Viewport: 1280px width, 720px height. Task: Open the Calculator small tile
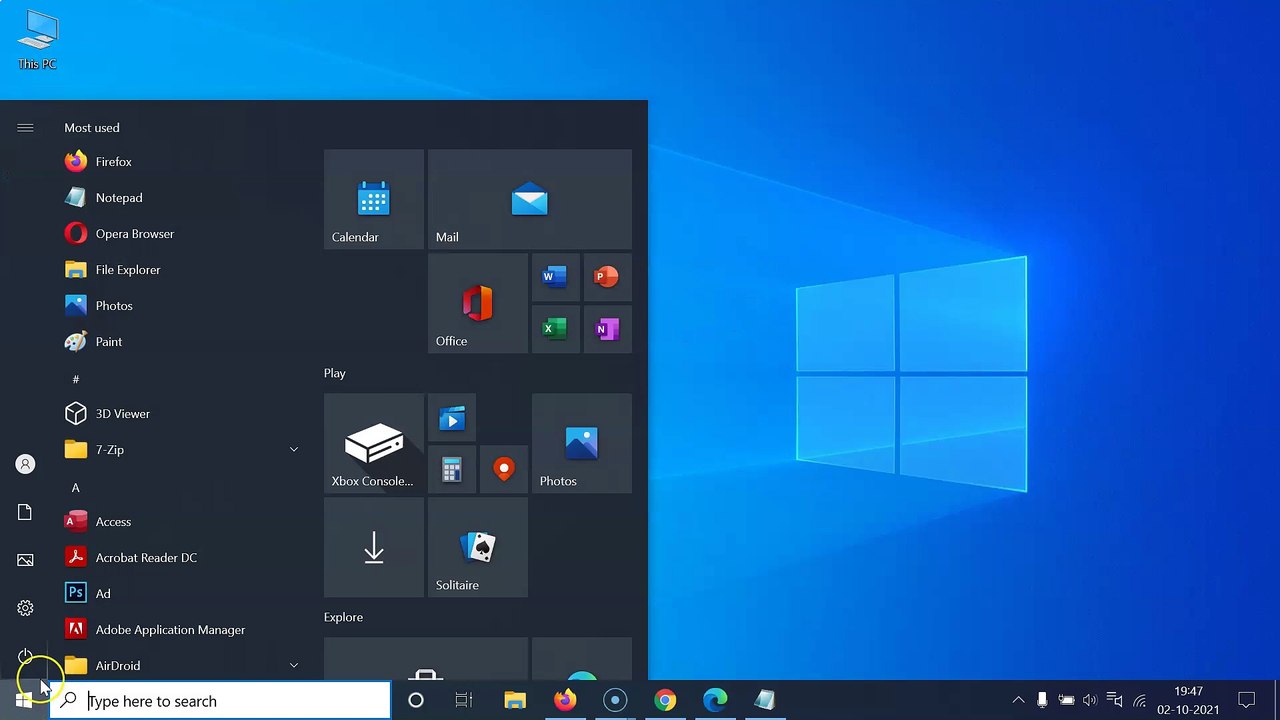pyautogui.click(x=452, y=469)
